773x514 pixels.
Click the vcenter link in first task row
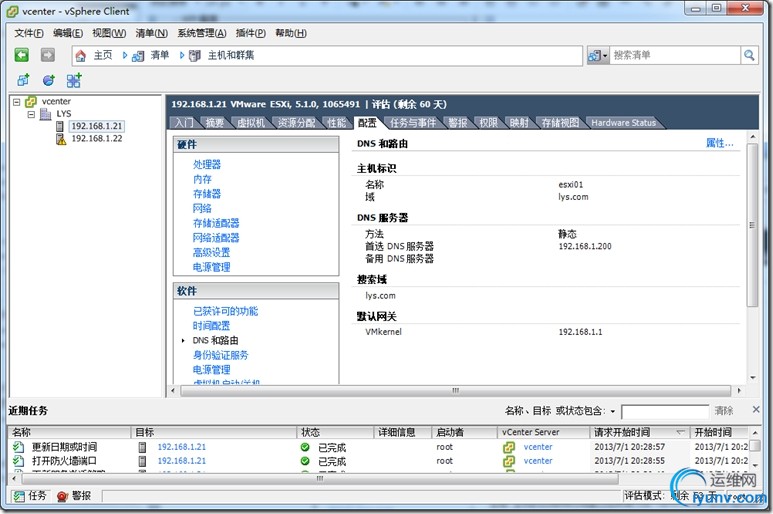click(x=538, y=447)
